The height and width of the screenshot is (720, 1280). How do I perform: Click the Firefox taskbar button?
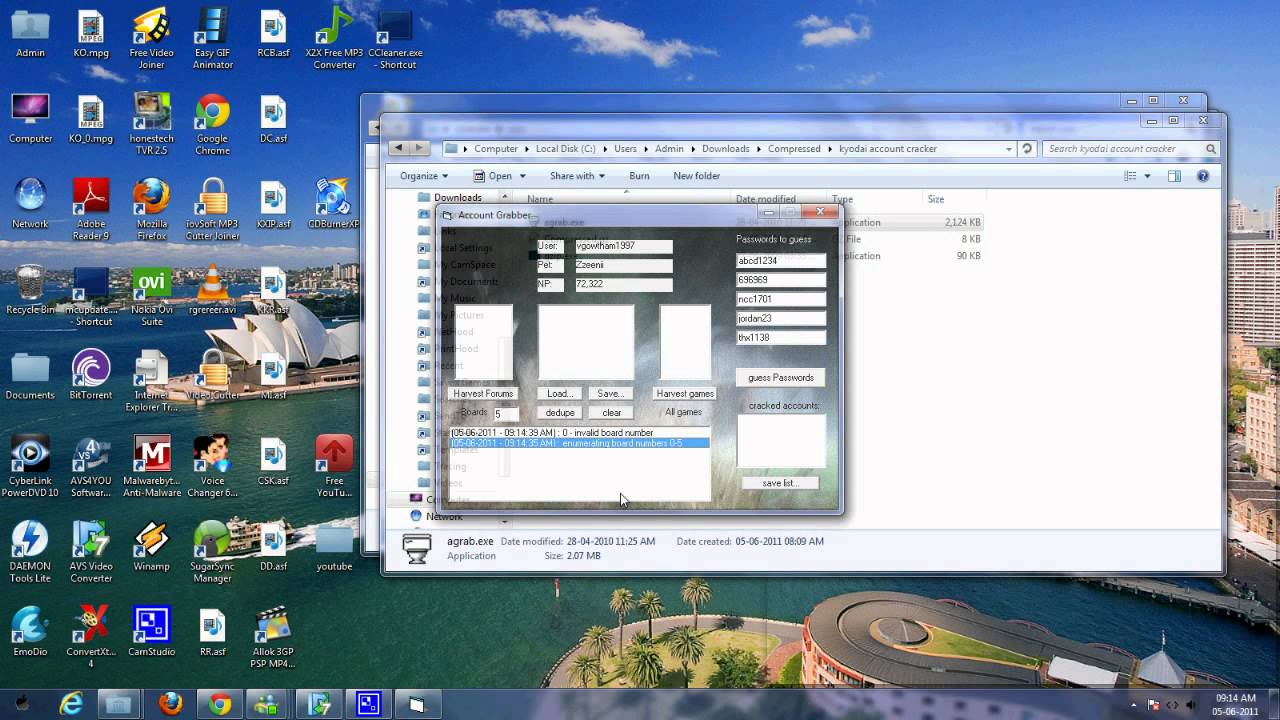point(170,704)
